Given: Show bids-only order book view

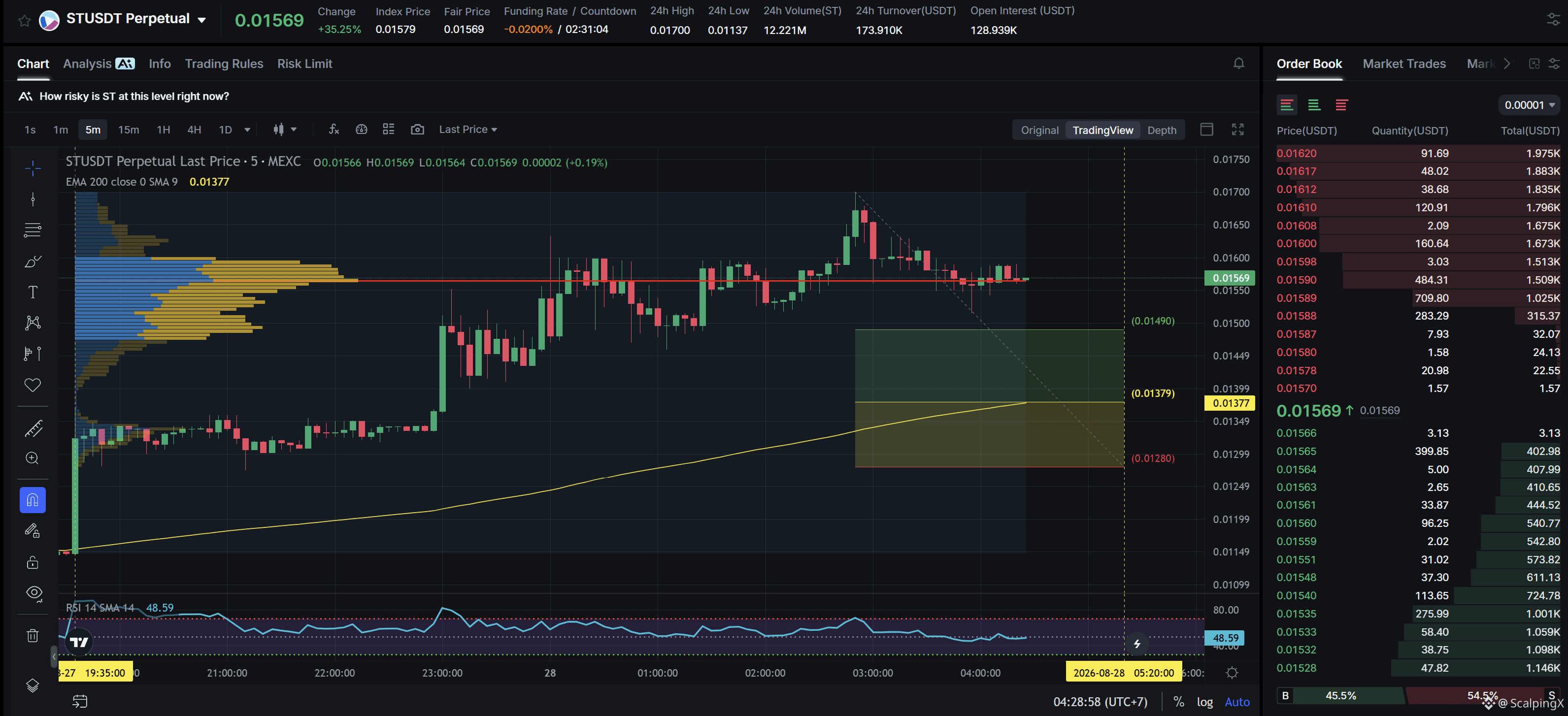Looking at the screenshot, I should click(1314, 104).
